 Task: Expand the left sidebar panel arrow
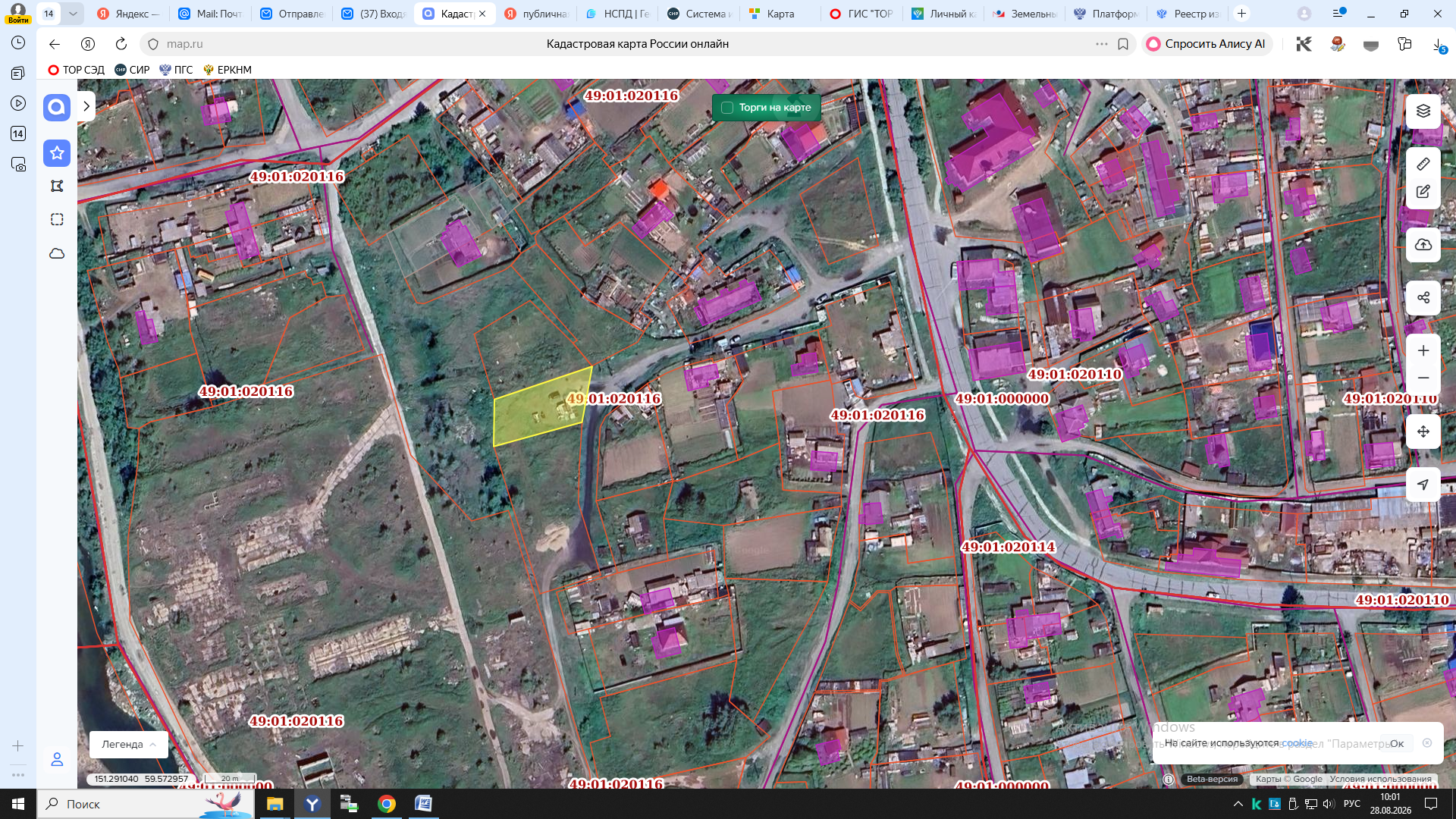pos(86,107)
